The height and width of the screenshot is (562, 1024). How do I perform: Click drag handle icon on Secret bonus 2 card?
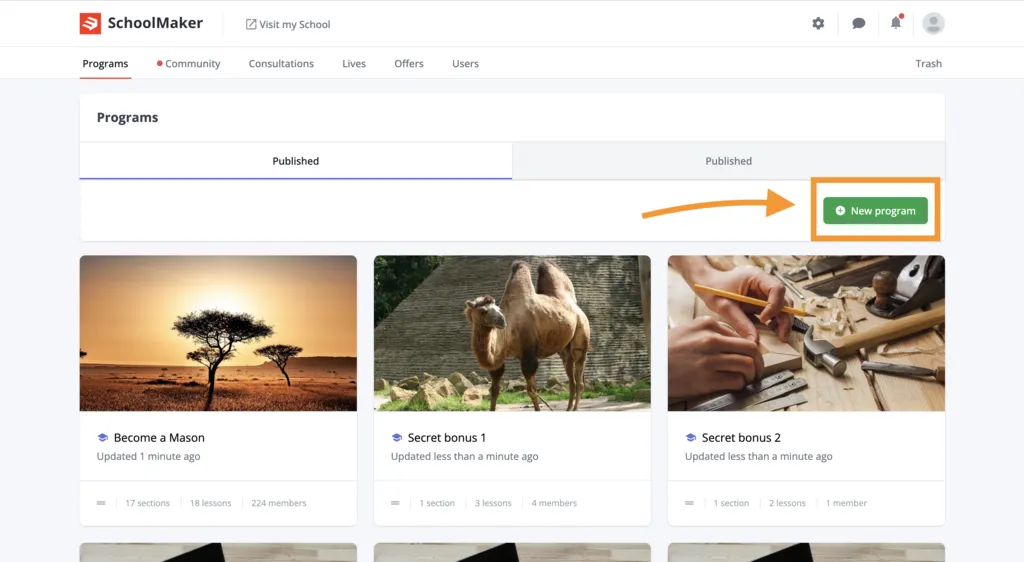689,503
